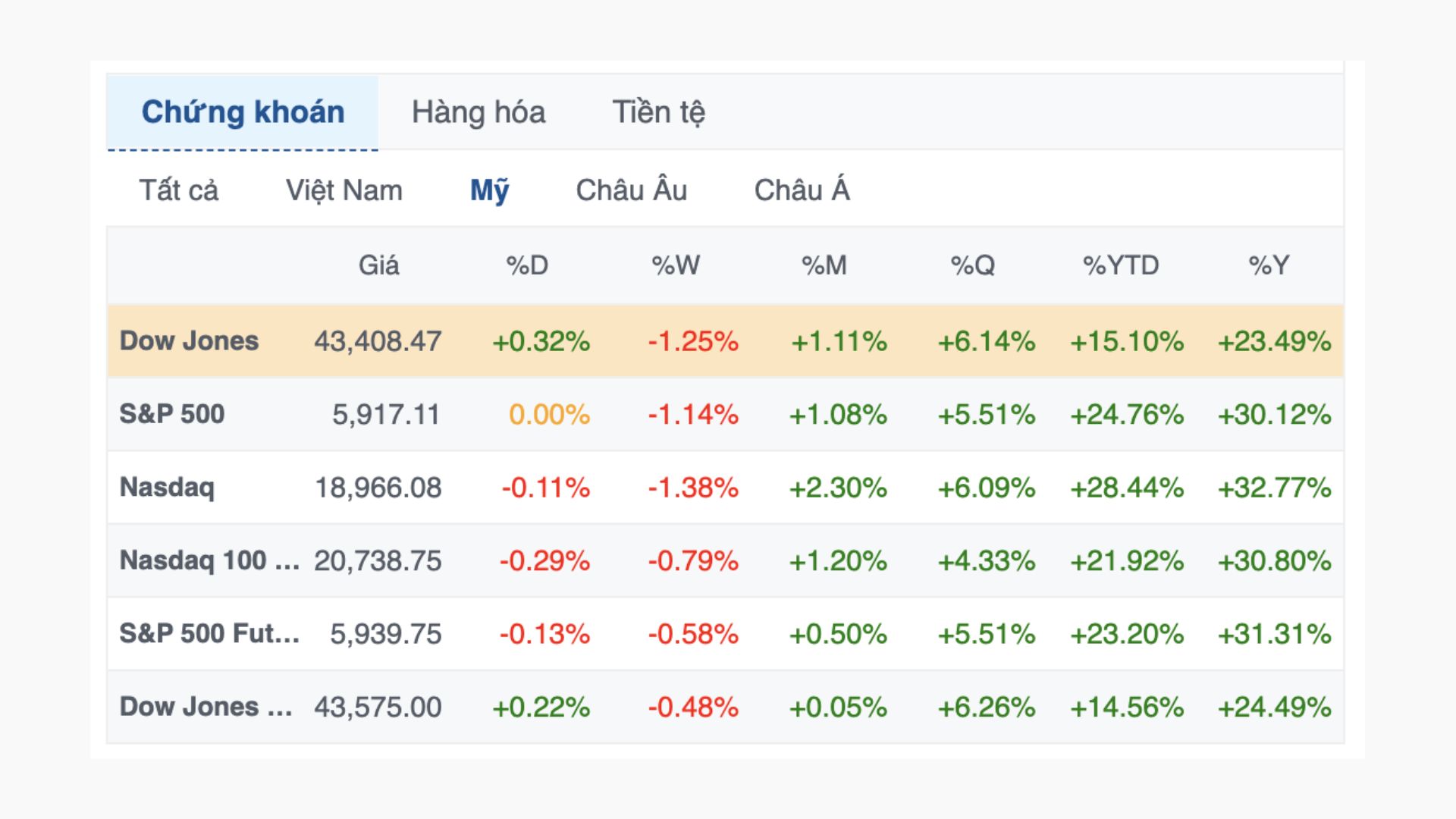This screenshot has width=1456, height=819.
Task: Click the YTD value +15.10%
Action: click(1127, 341)
